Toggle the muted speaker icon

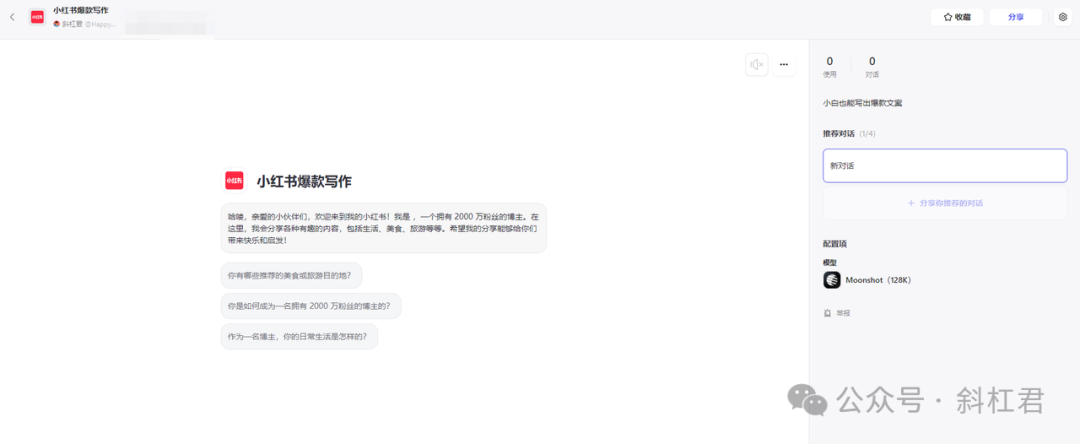coord(756,65)
